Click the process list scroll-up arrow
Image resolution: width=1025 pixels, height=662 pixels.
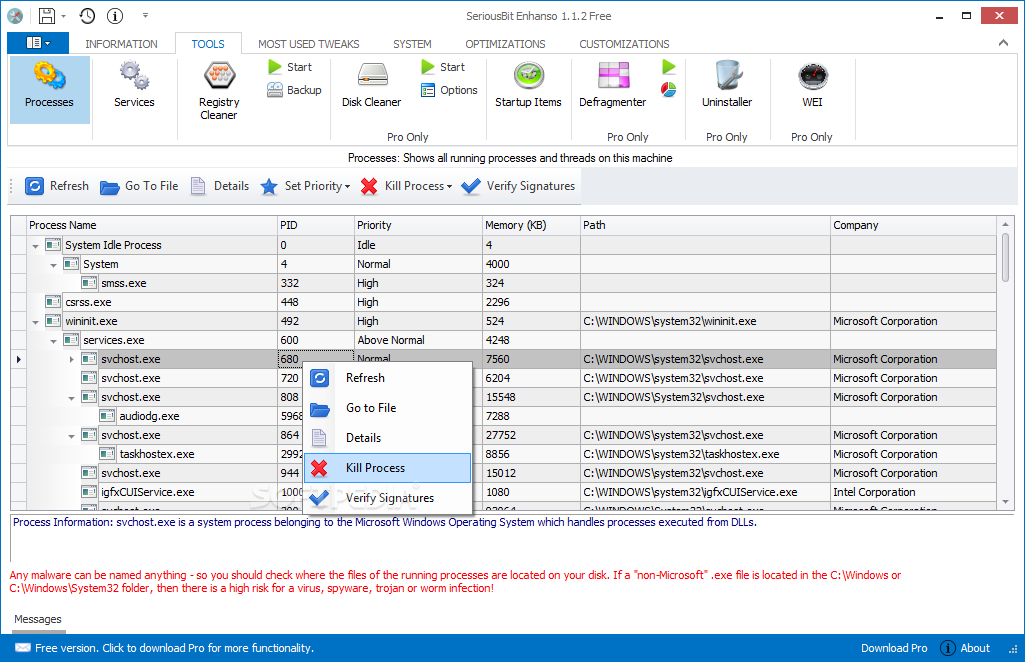1005,224
